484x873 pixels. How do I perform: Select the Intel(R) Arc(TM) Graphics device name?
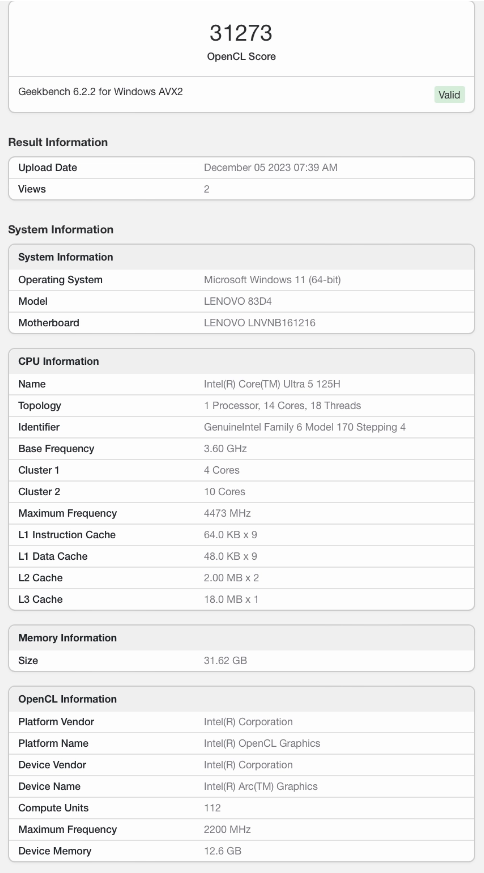[x=261, y=787]
